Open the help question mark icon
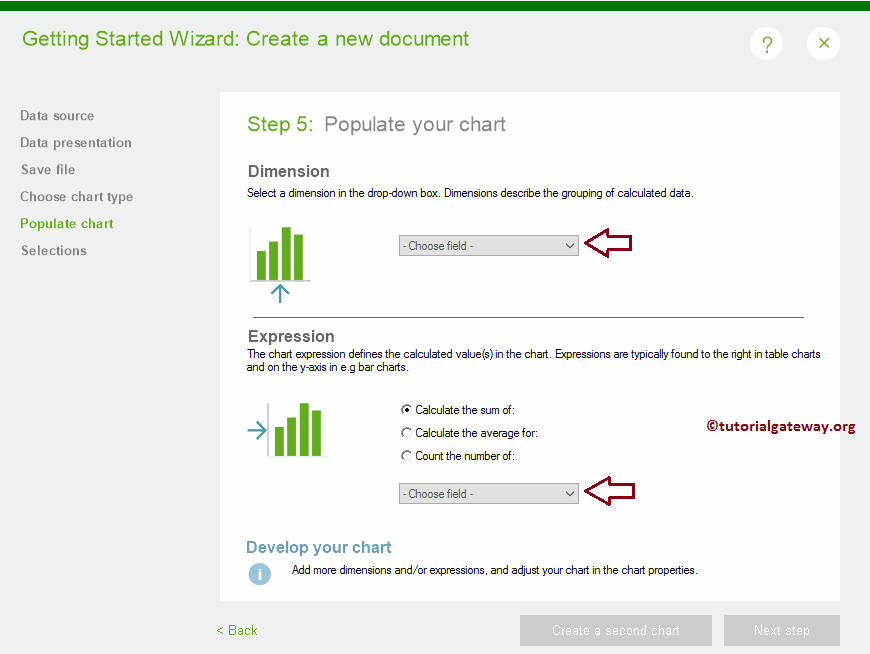The height and width of the screenshot is (654, 870). [766, 43]
